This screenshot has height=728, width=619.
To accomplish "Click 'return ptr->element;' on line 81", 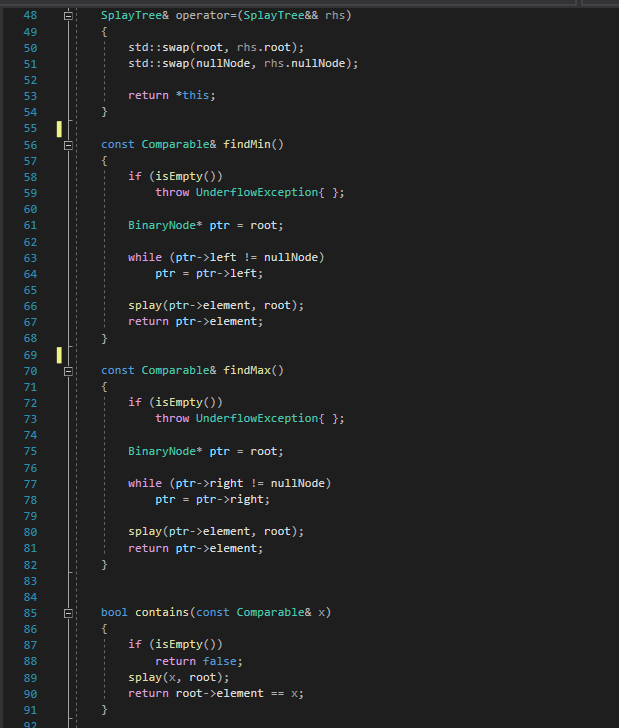I will (195, 548).
